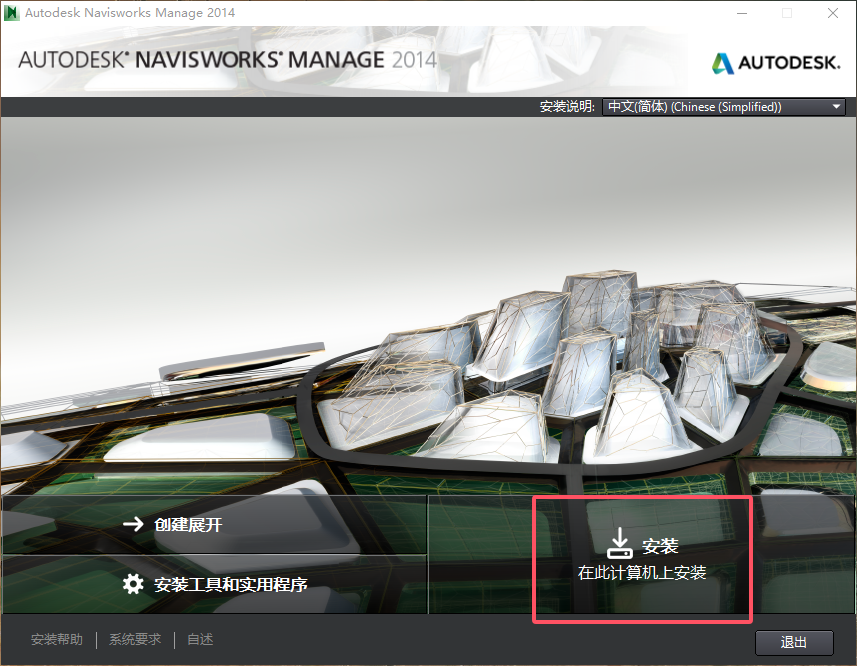
Task: Click the arrow icon beside 创建展开
Action: click(x=133, y=524)
